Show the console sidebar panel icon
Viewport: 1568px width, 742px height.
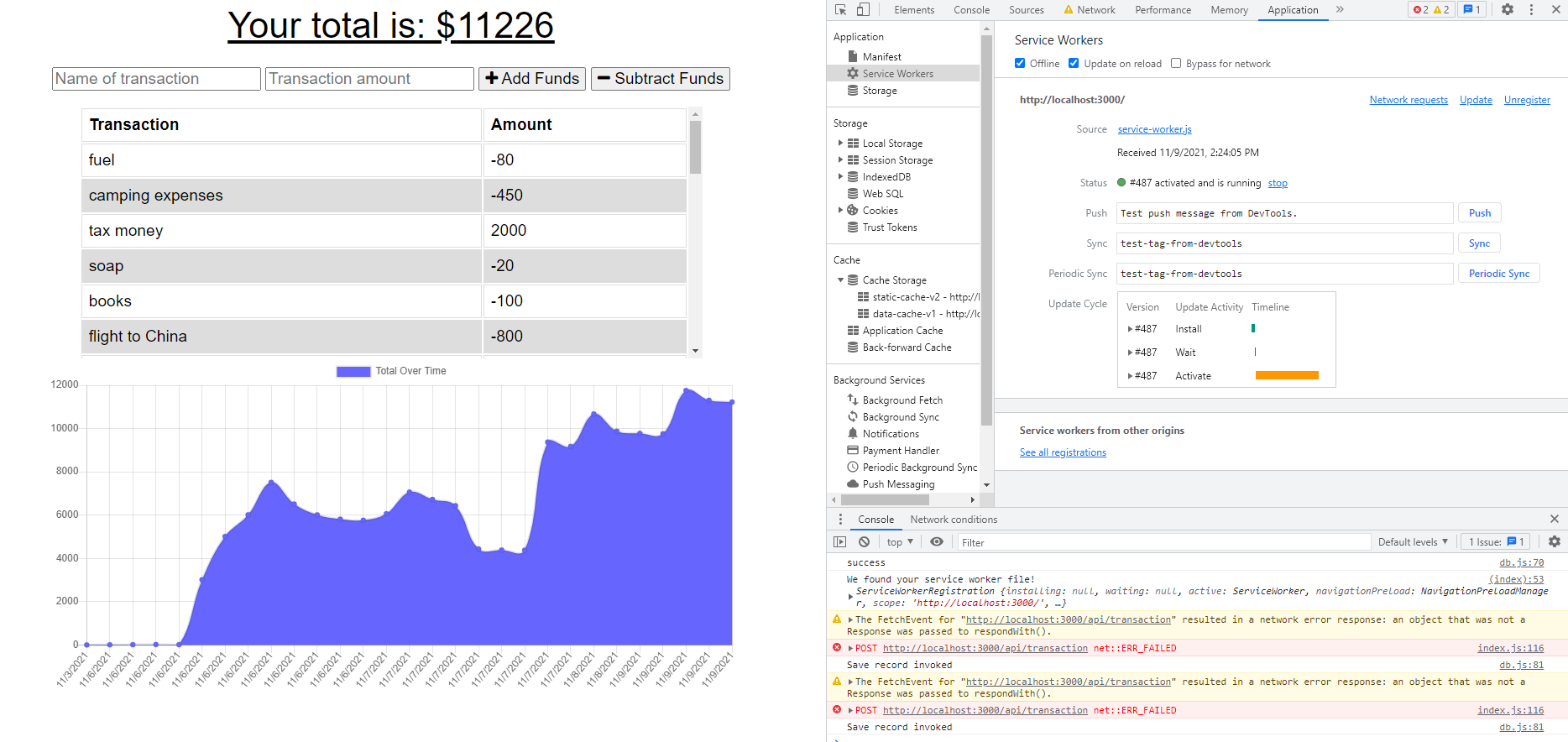pos(839,542)
